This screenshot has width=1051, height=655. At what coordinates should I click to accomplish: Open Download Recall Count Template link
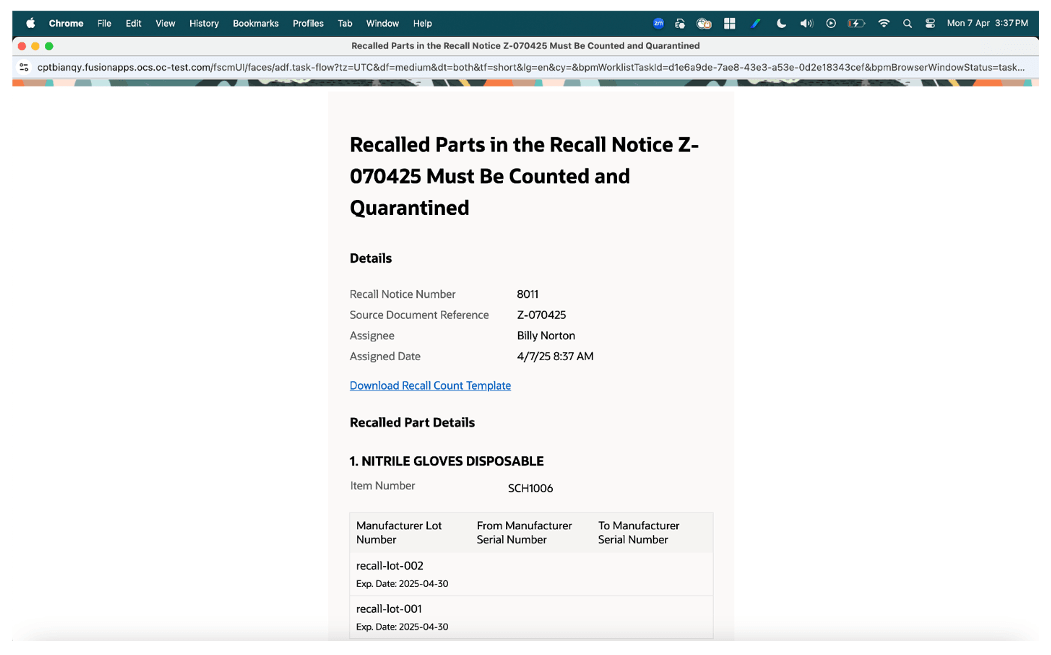[430, 385]
